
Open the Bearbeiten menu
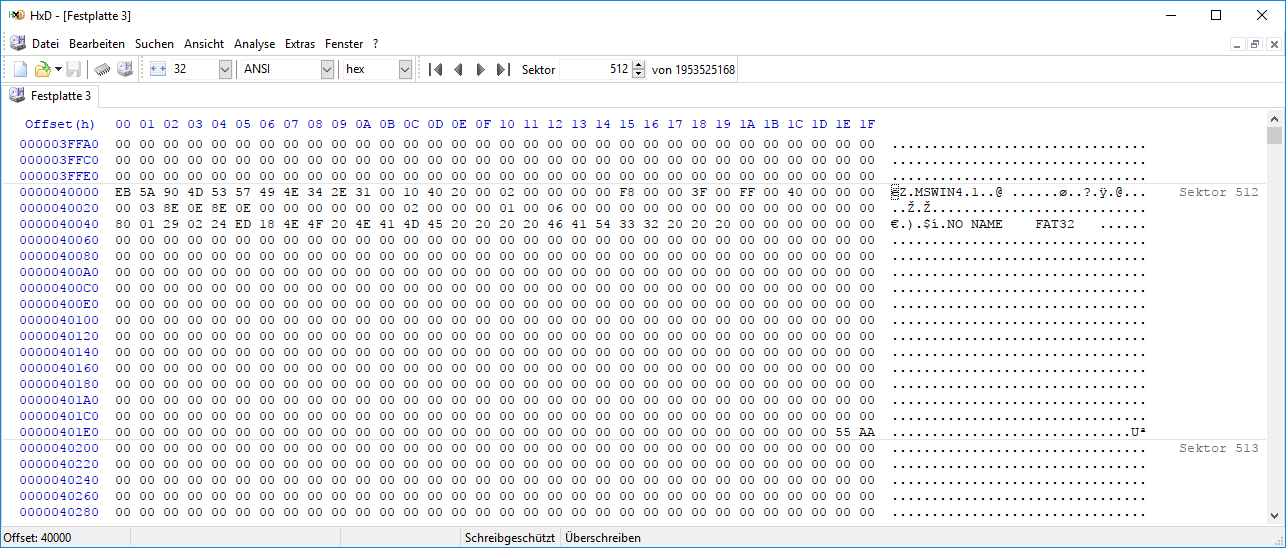pyautogui.click(x=97, y=44)
